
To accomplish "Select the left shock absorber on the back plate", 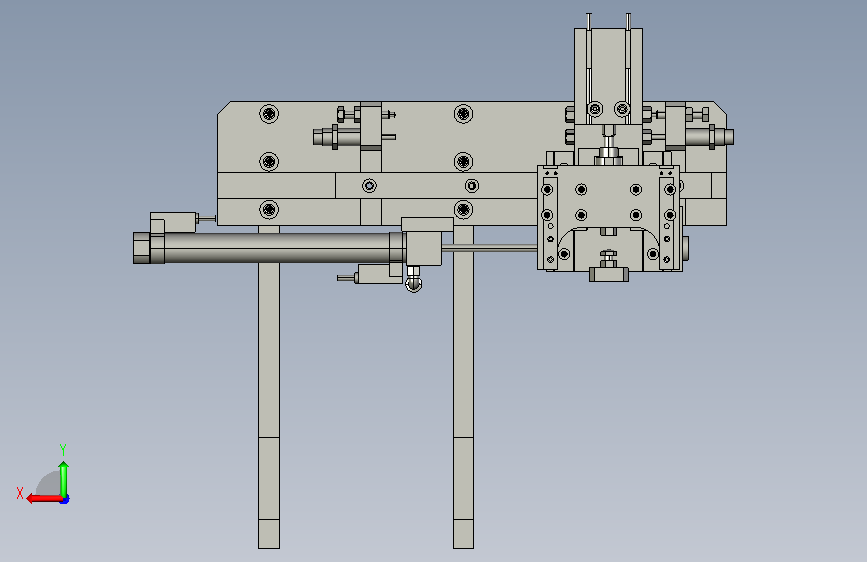I will (337, 137).
